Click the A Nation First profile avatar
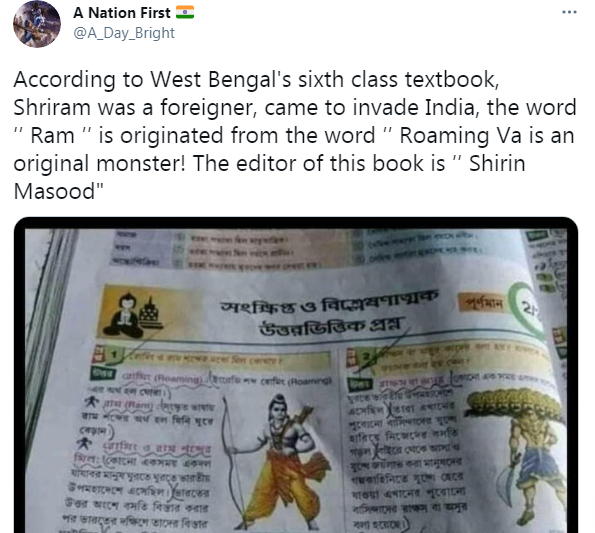The height and width of the screenshot is (533, 595). (x=37, y=24)
